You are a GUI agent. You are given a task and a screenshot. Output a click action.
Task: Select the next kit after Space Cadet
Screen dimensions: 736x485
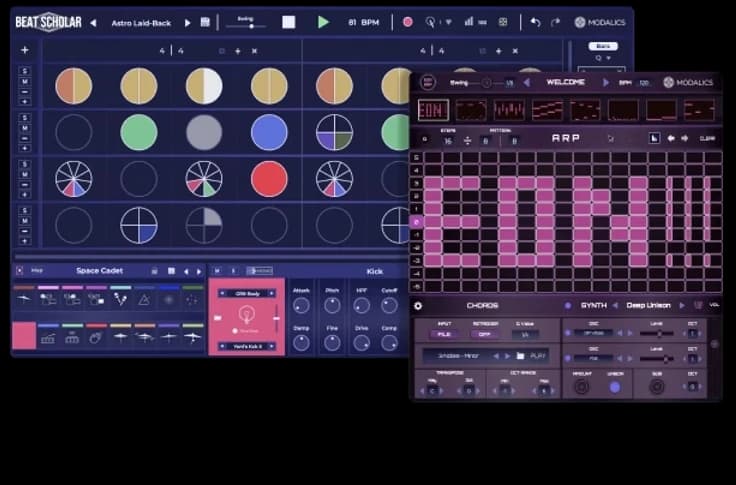[x=199, y=271]
